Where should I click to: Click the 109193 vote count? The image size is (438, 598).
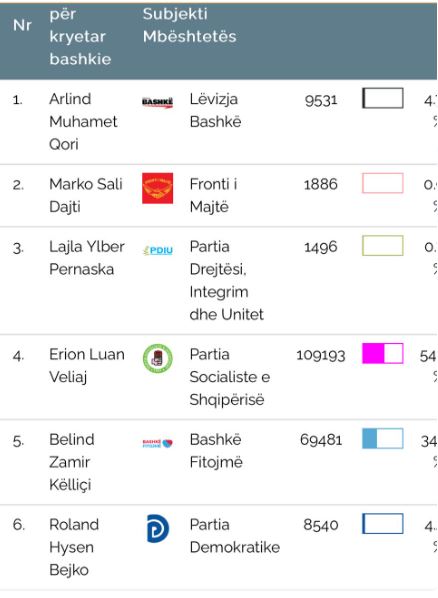coord(320,355)
